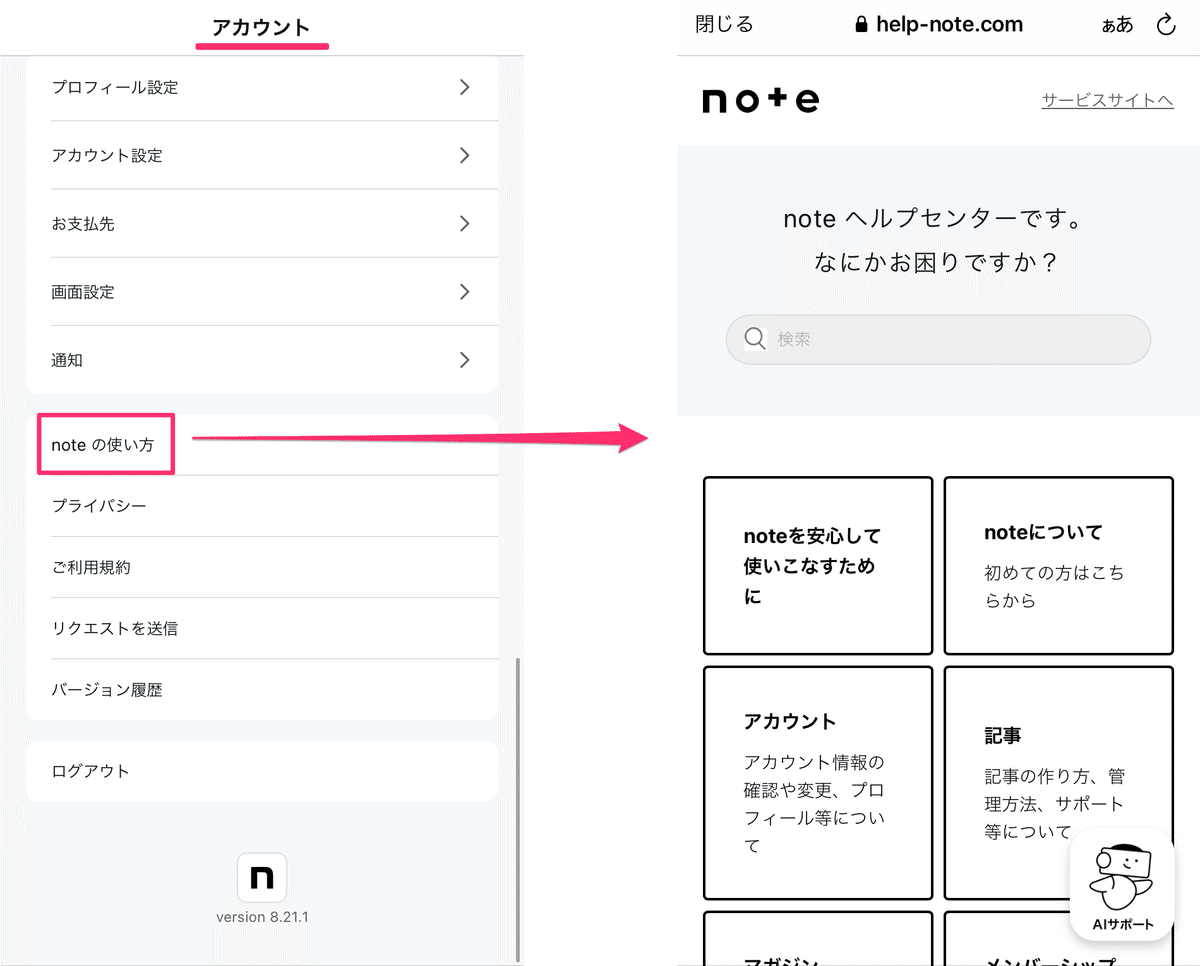This screenshot has height=966, width=1200.
Task: Open お支払先 row
Action: point(262,224)
